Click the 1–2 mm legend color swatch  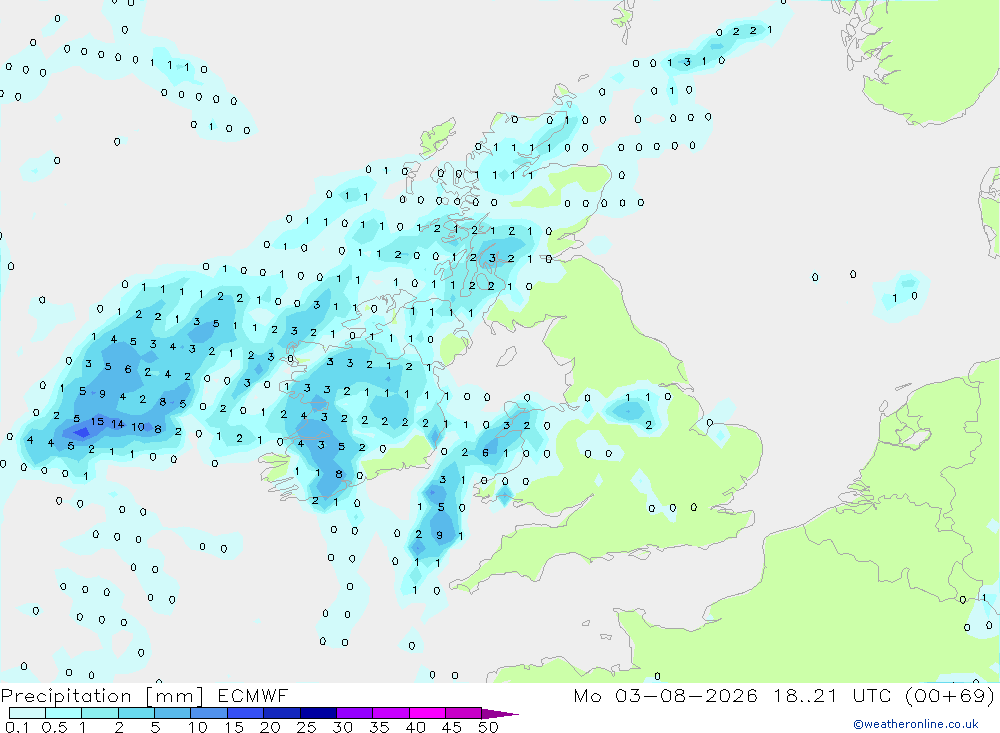[99, 713]
